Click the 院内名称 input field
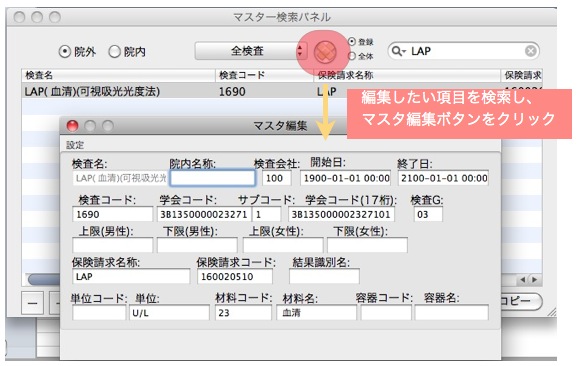 (x=212, y=178)
